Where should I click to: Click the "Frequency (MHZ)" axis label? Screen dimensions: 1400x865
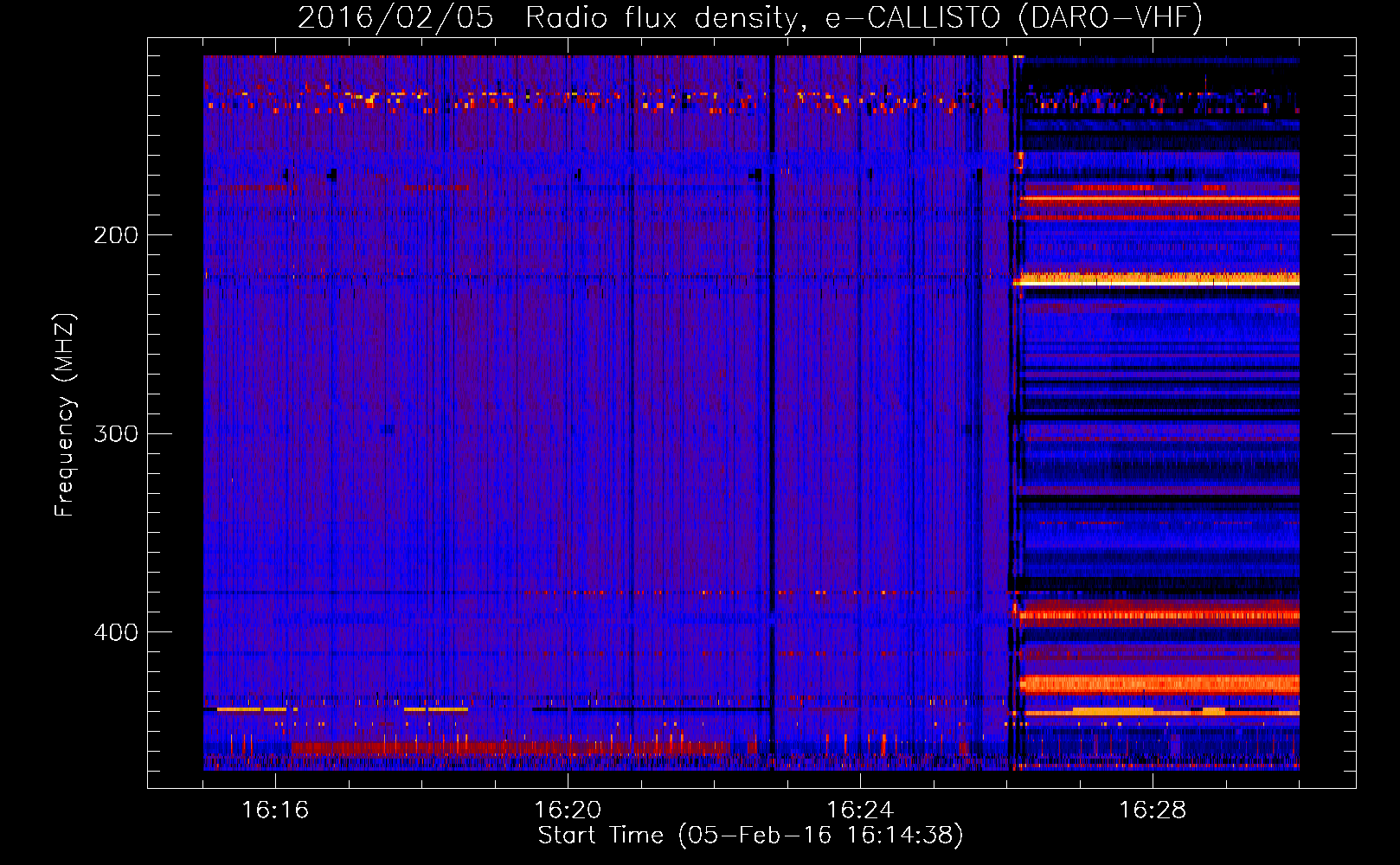click(64, 415)
